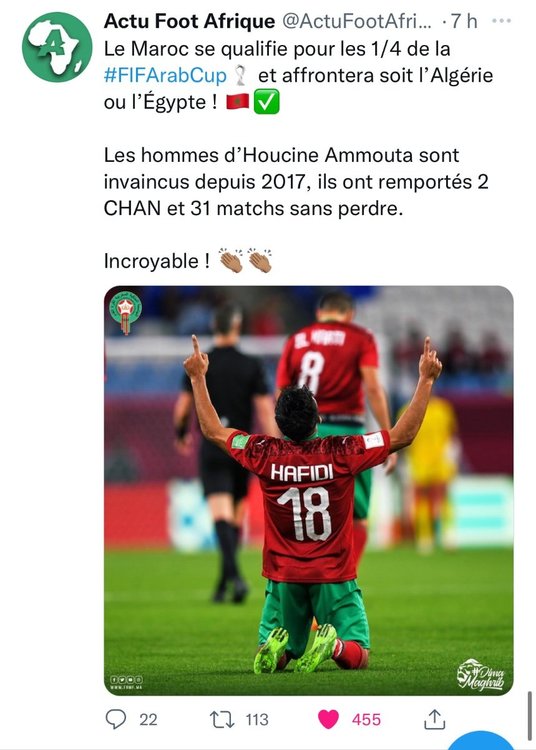536x750 pixels.
Task: Open the Actu Foot Afrique profile avatar
Action: (x=57, y=47)
